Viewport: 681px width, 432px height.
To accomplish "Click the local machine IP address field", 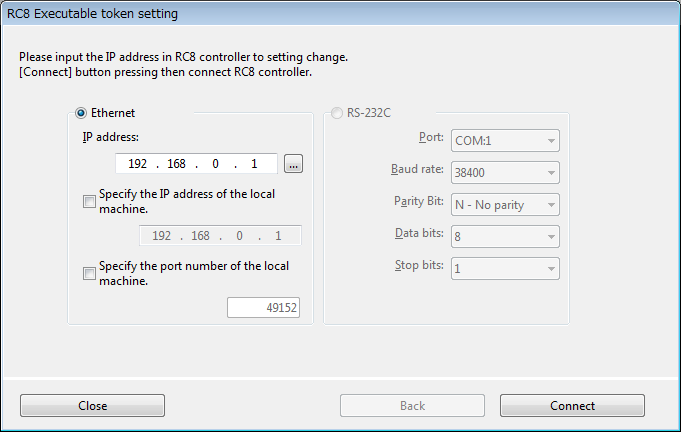I will 219,236.
